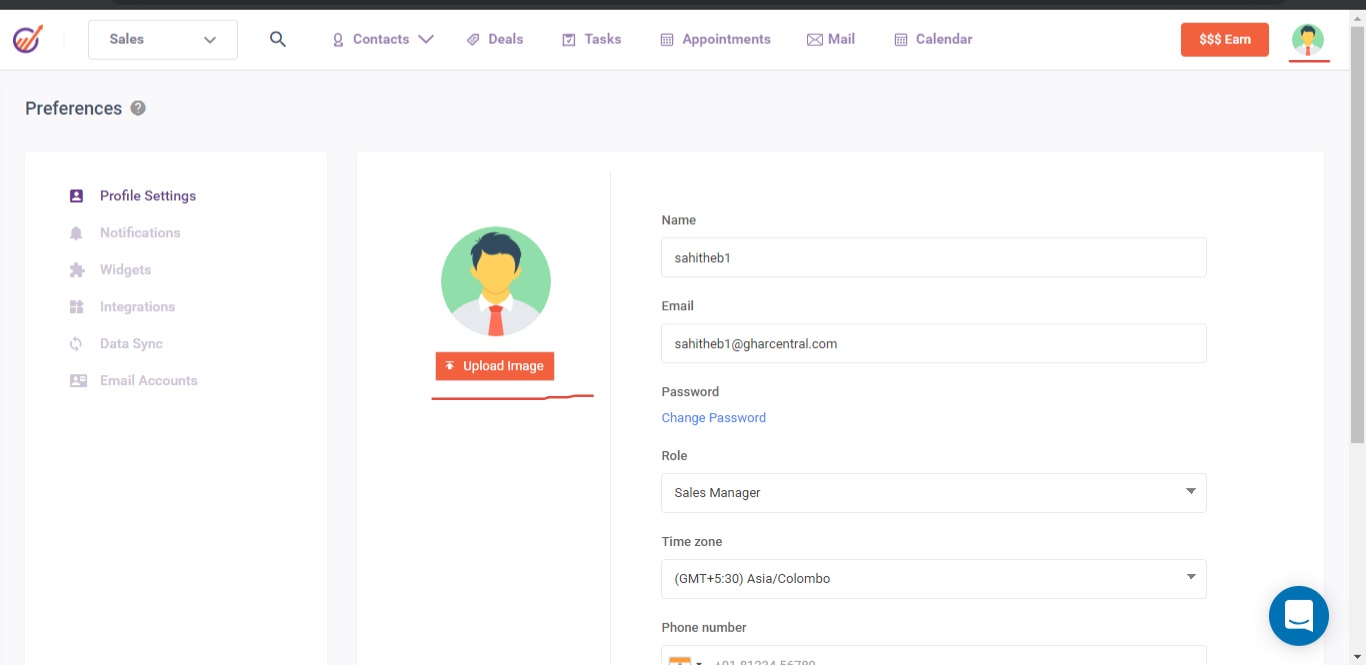This screenshot has height=665, width=1366.
Task: Open the live chat bubble icon
Action: point(1298,616)
